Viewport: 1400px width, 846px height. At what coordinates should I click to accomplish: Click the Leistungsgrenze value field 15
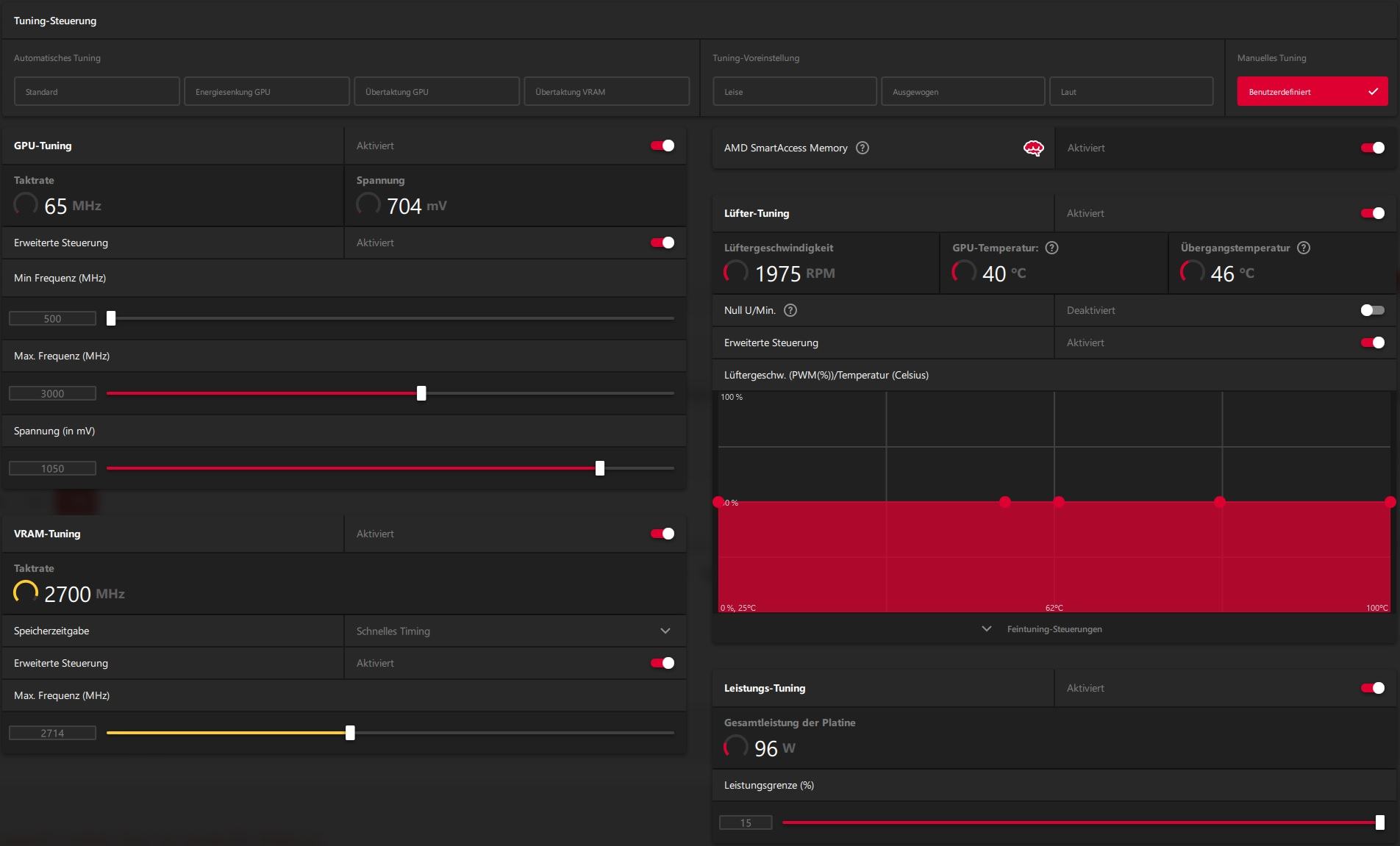pos(746,822)
